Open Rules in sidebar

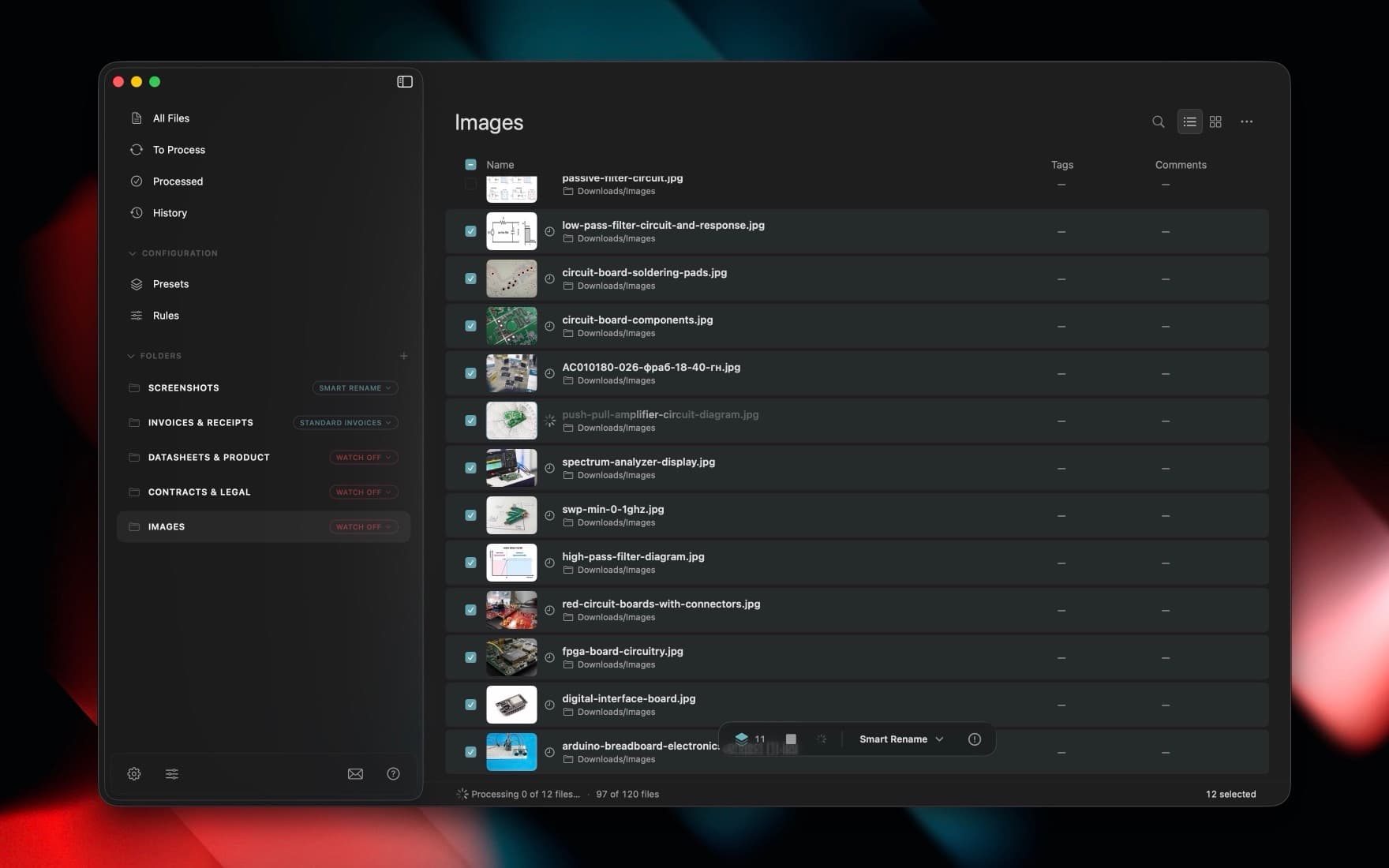click(x=166, y=316)
